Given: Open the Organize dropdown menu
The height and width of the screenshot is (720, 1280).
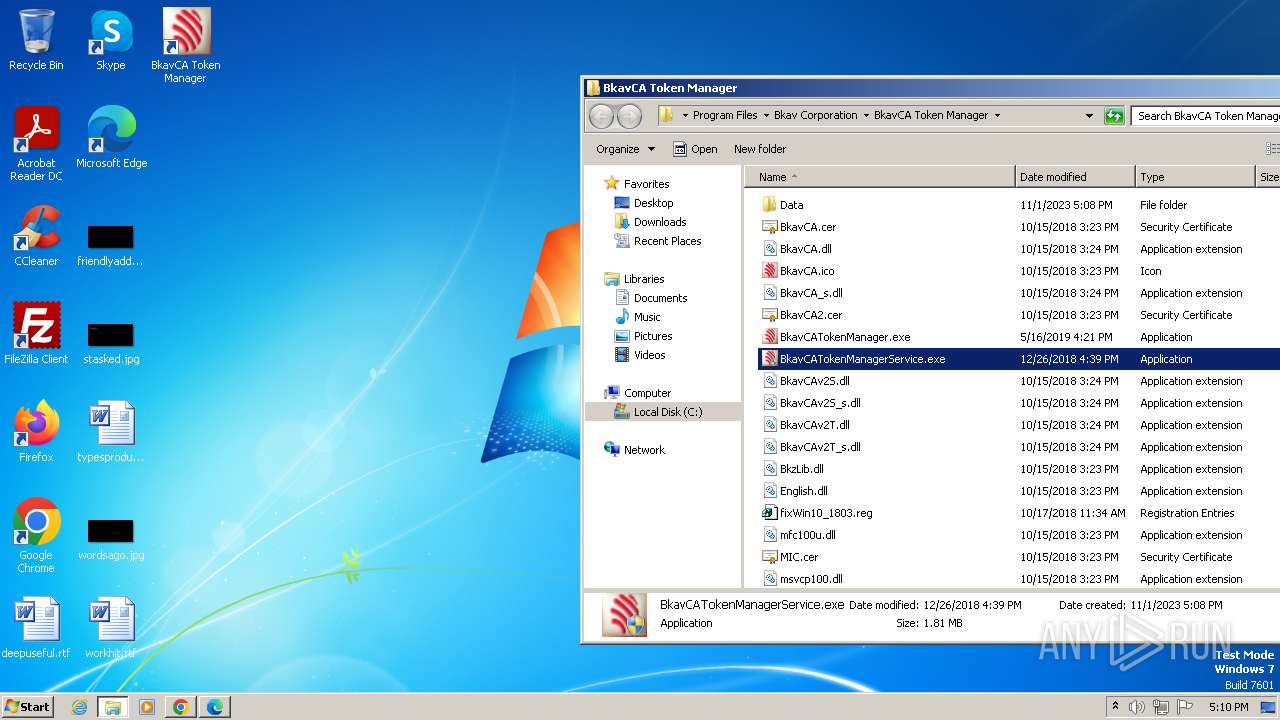Looking at the screenshot, I should point(625,149).
